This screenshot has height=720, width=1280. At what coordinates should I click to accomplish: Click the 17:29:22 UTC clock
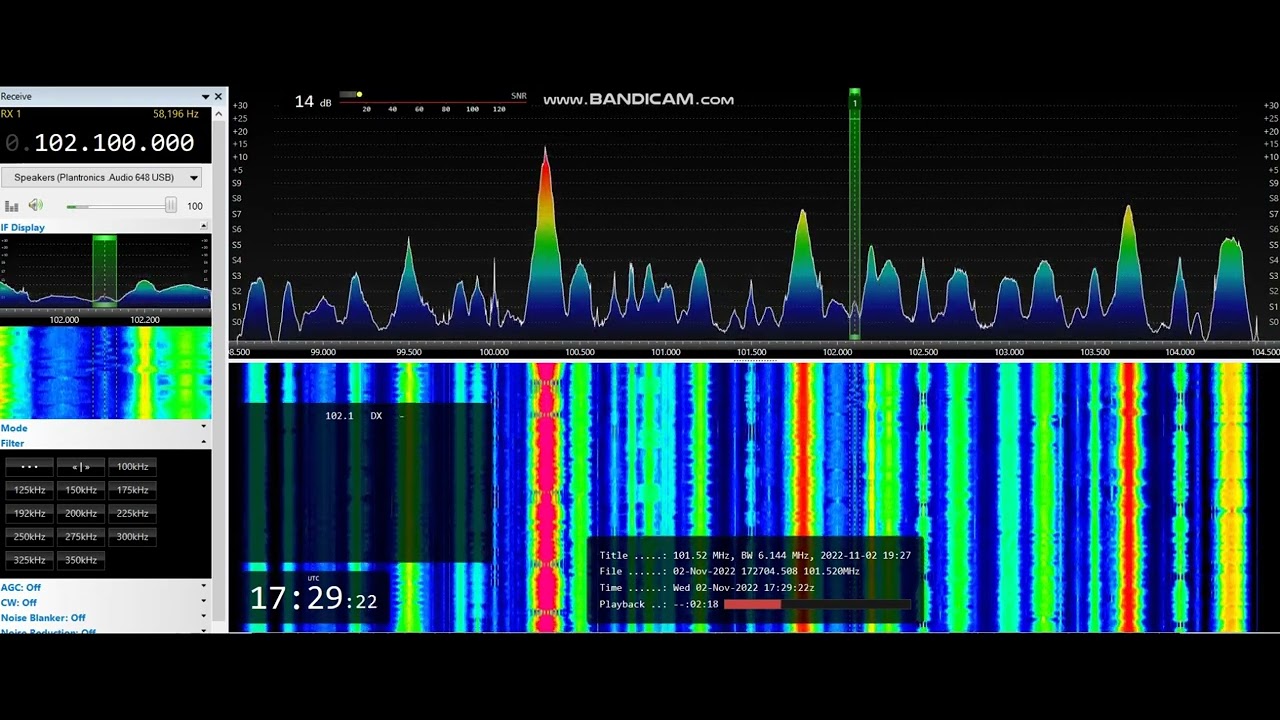[x=313, y=599]
